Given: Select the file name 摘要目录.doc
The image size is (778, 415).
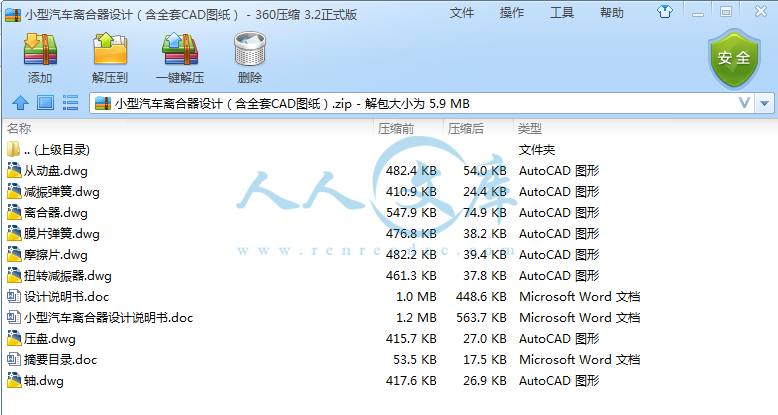Looking at the screenshot, I should (x=61, y=360).
